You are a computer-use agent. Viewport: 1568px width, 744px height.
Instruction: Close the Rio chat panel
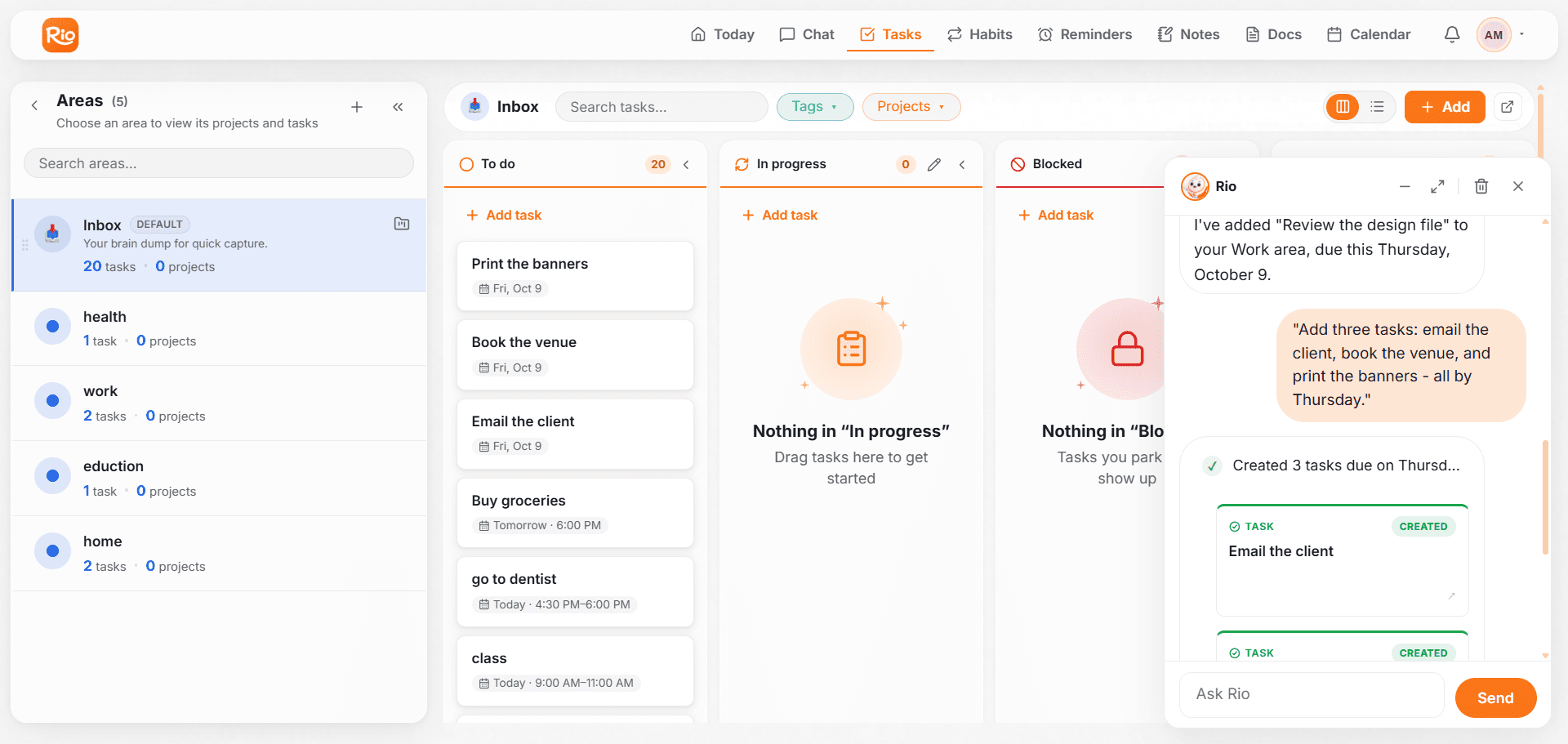1518,186
